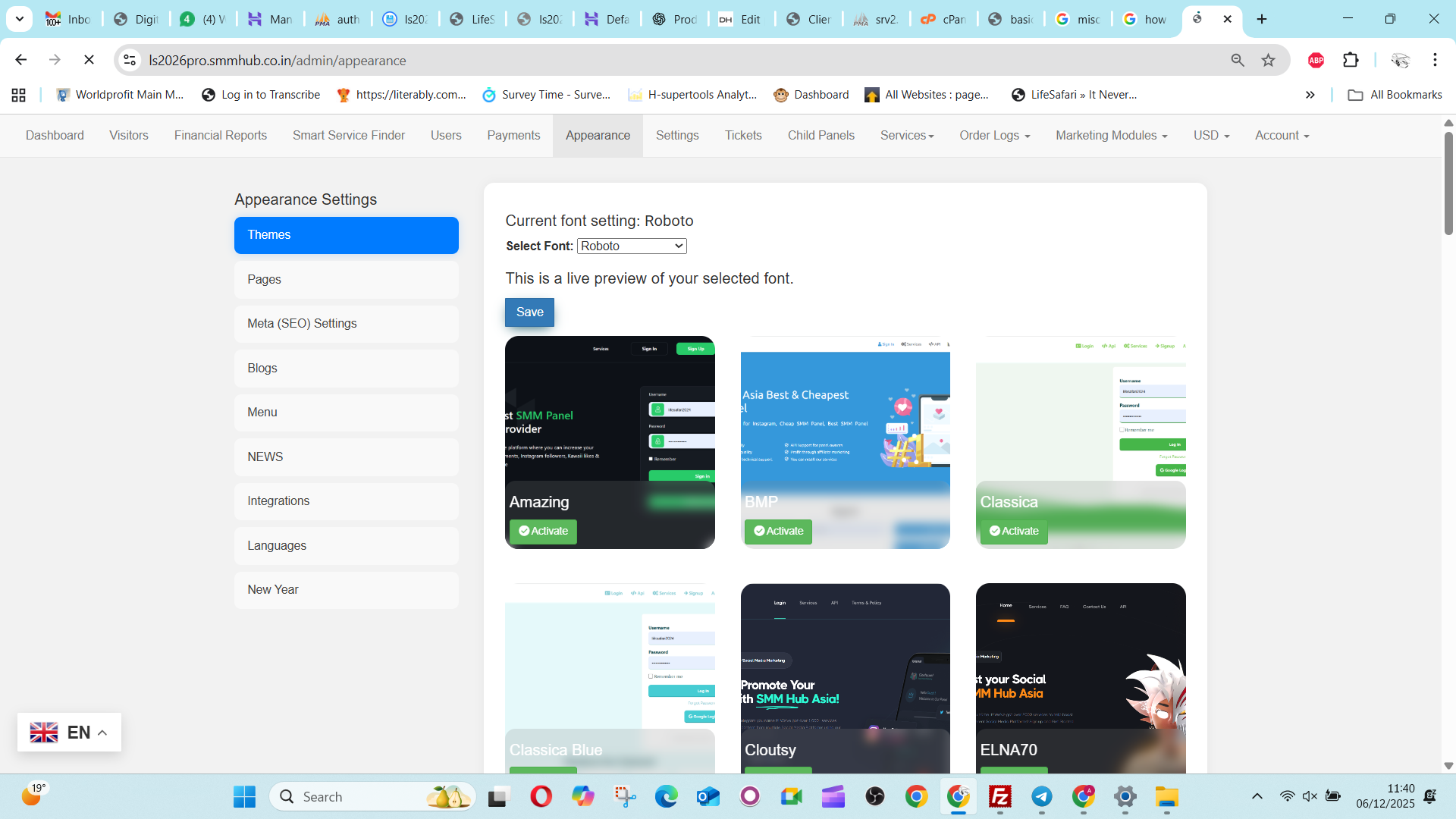Stop page loading with the X icon
This screenshot has width=1456, height=819.
89,60
